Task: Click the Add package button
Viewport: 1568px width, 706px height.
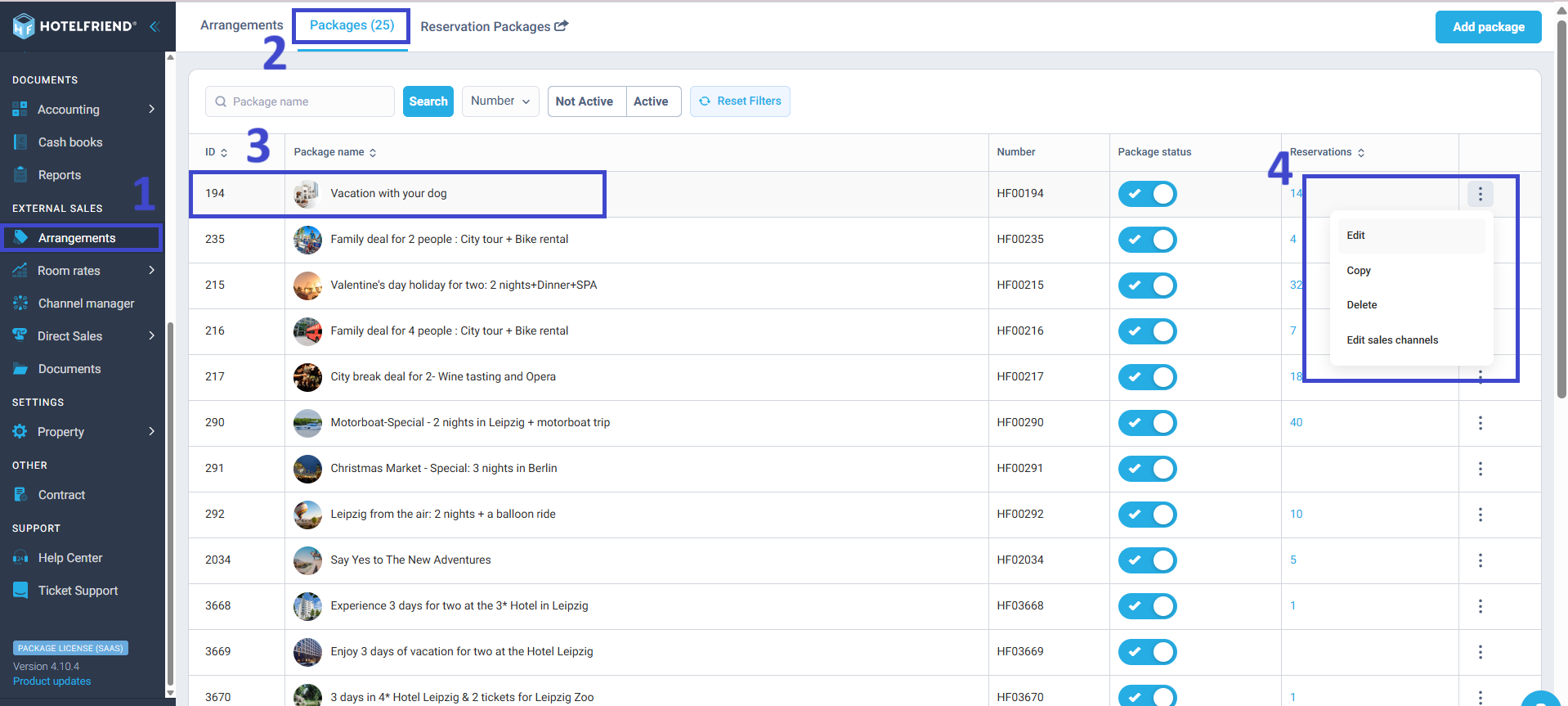Action: 1488,27
